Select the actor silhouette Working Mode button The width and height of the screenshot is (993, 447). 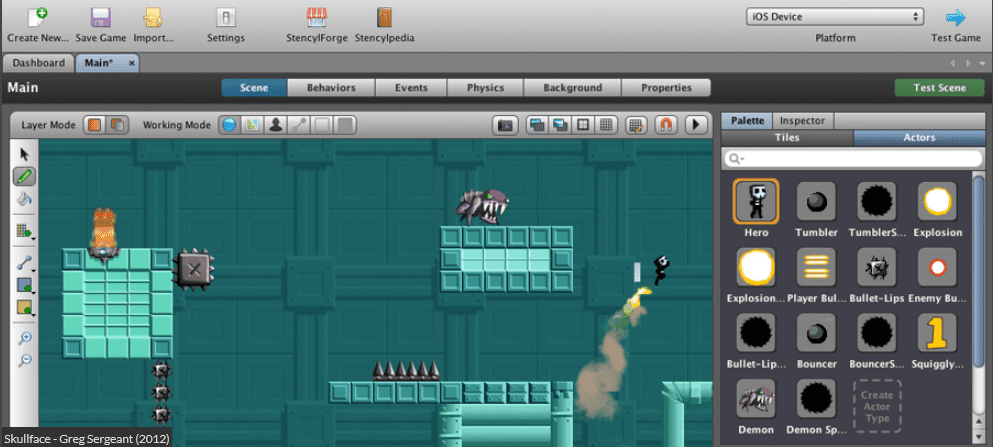275,125
